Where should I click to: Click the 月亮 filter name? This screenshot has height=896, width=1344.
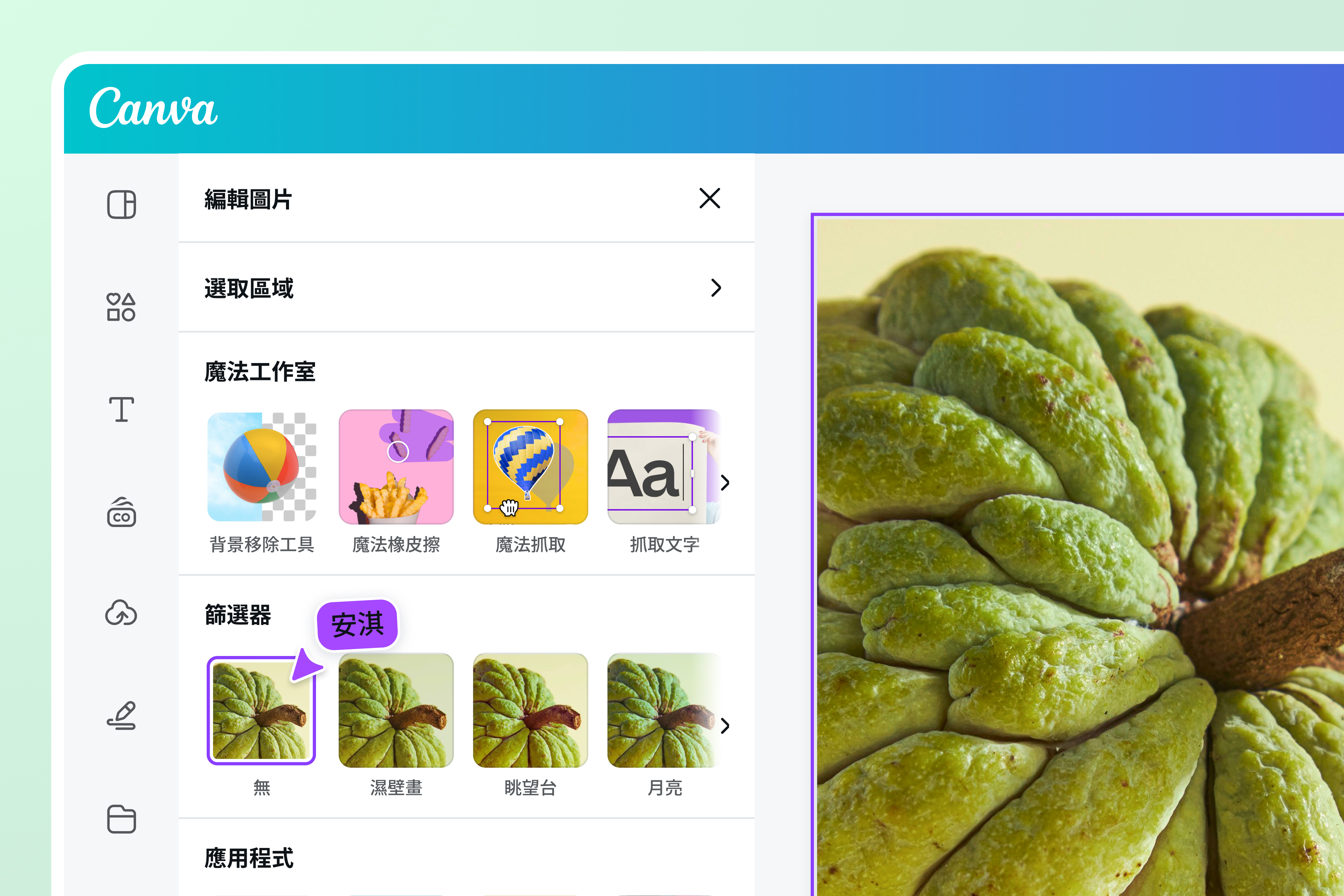(x=665, y=788)
